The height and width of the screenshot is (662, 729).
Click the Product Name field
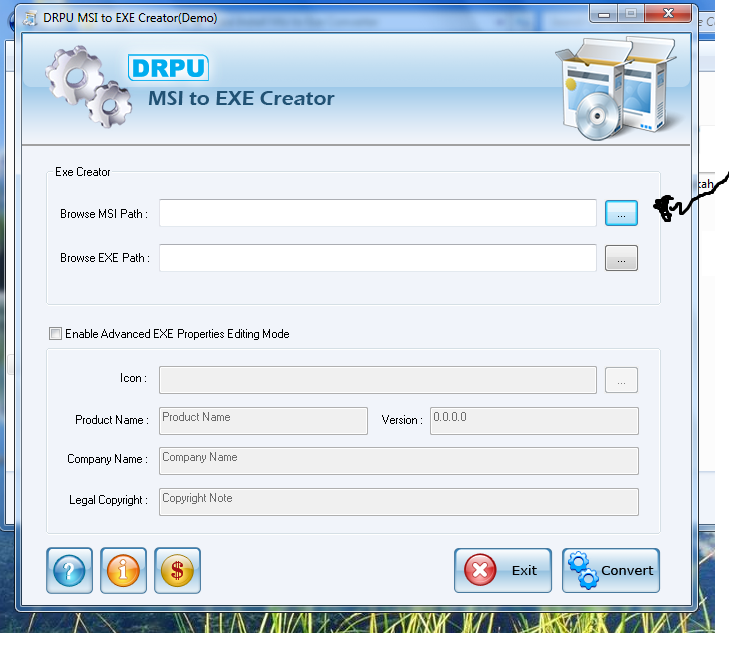pos(263,421)
